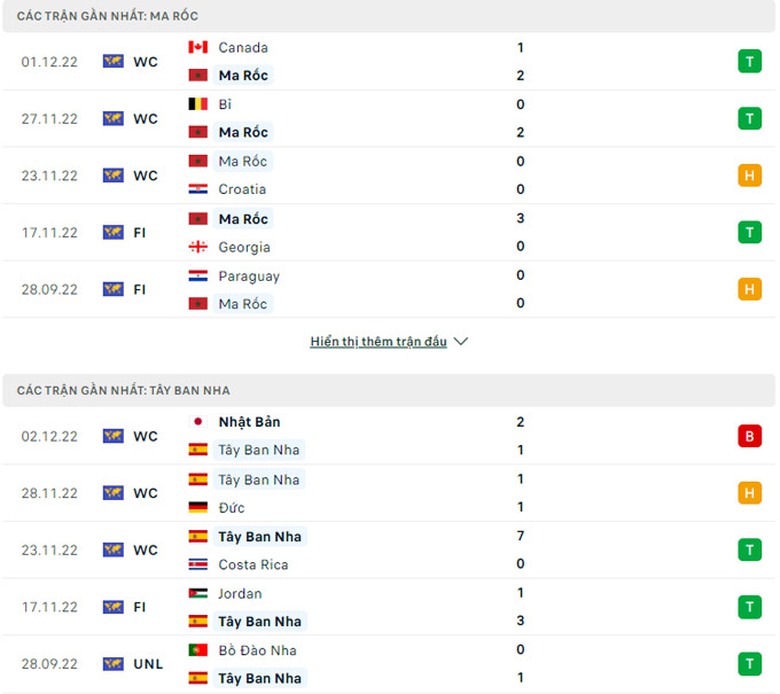Click the 7 score in Costa Rica match
Screen dimensions: 780x694
(520, 536)
